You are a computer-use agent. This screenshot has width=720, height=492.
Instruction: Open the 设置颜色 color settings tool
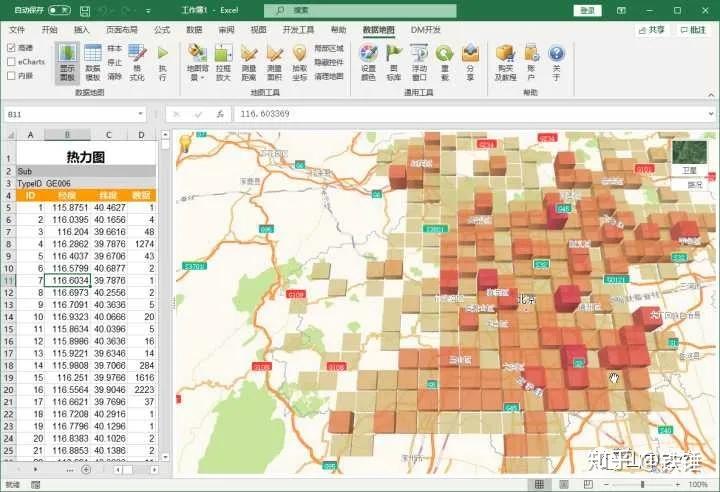pyautogui.click(x=368, y=63)
